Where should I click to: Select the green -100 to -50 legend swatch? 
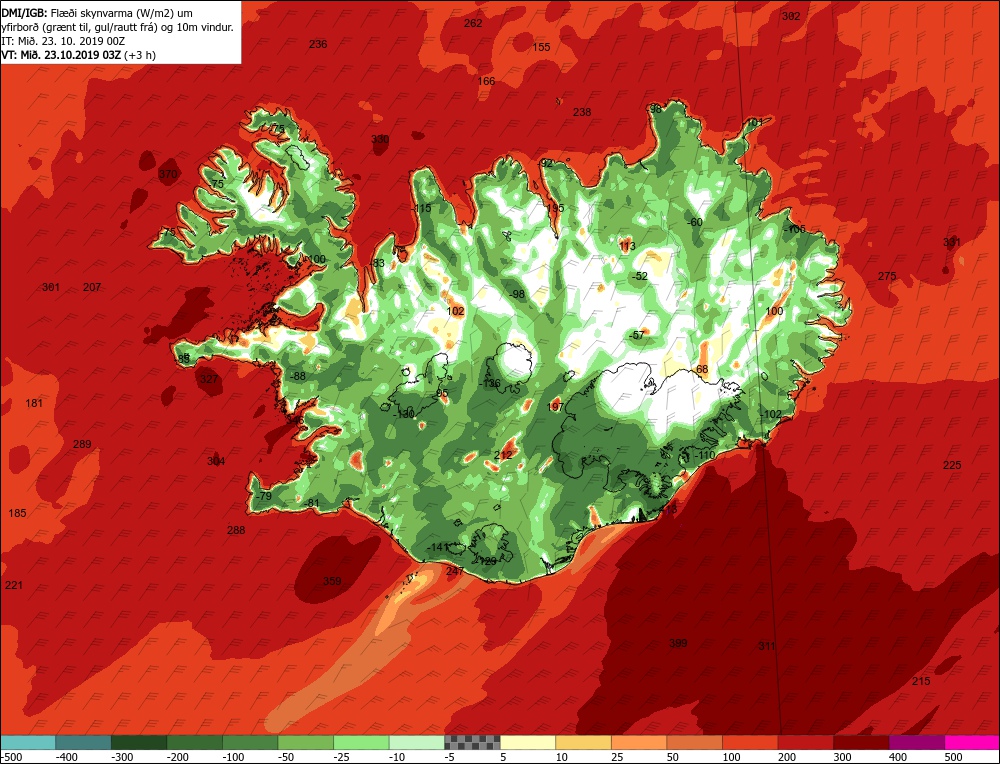click(250, 742)
